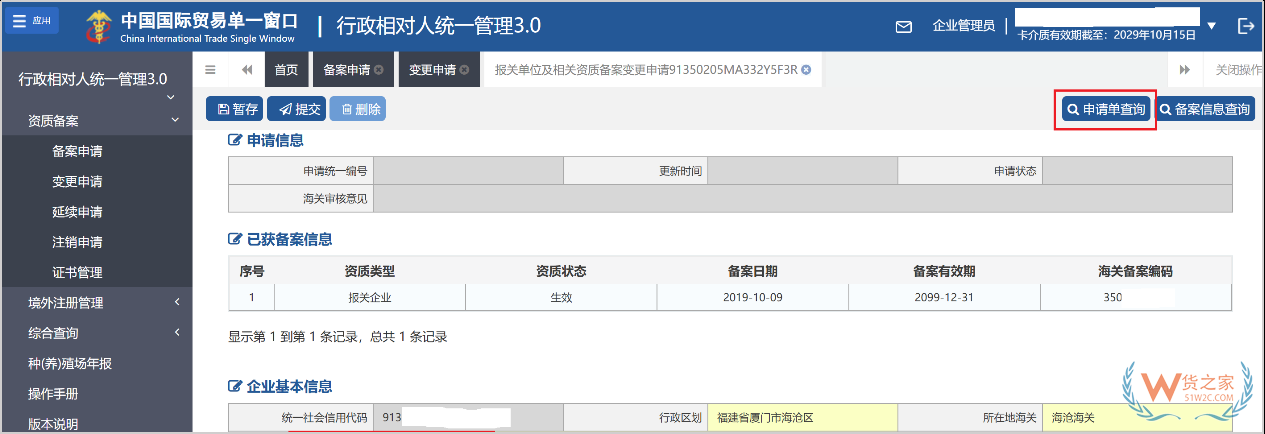The image size is (1265, 434).
Task: Select the 报关企业 table cell
Action: (370, 297)
